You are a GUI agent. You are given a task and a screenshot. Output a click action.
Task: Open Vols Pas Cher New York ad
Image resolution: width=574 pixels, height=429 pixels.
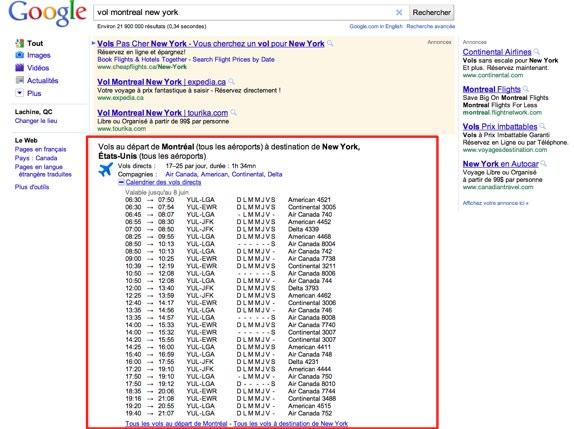tap(211, 44)
